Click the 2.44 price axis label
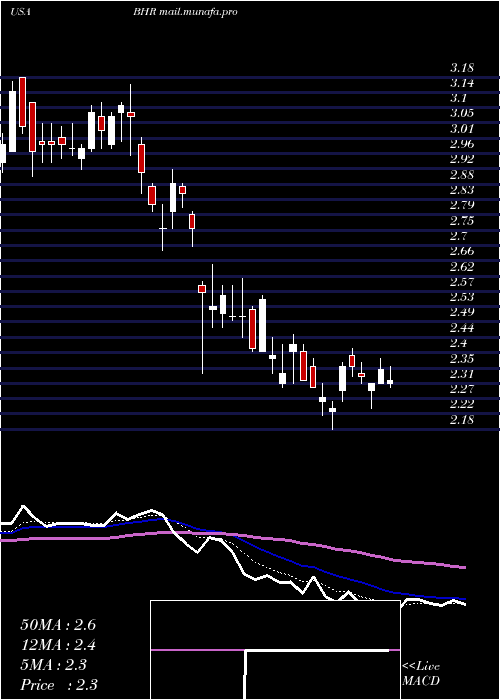 pyautogui.click(x=462, y=328)
